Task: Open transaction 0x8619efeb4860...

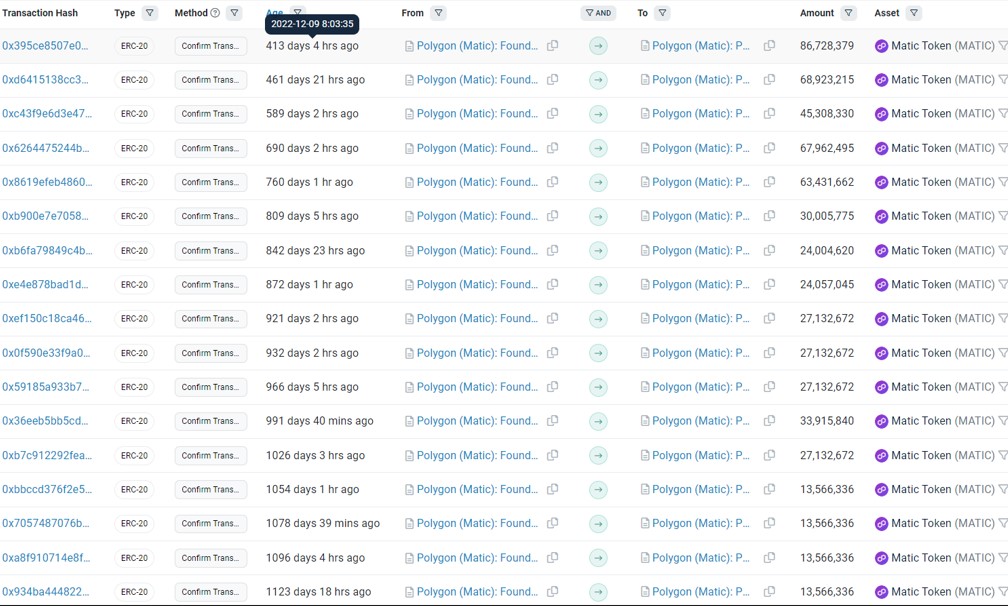Action: 47,182
